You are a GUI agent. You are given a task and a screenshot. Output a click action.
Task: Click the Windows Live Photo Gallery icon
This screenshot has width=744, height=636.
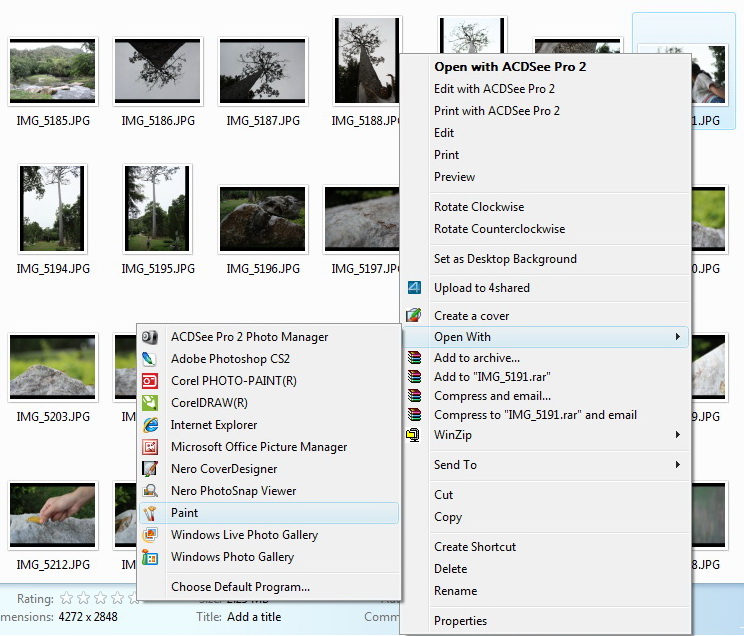(x=150, y=535)
